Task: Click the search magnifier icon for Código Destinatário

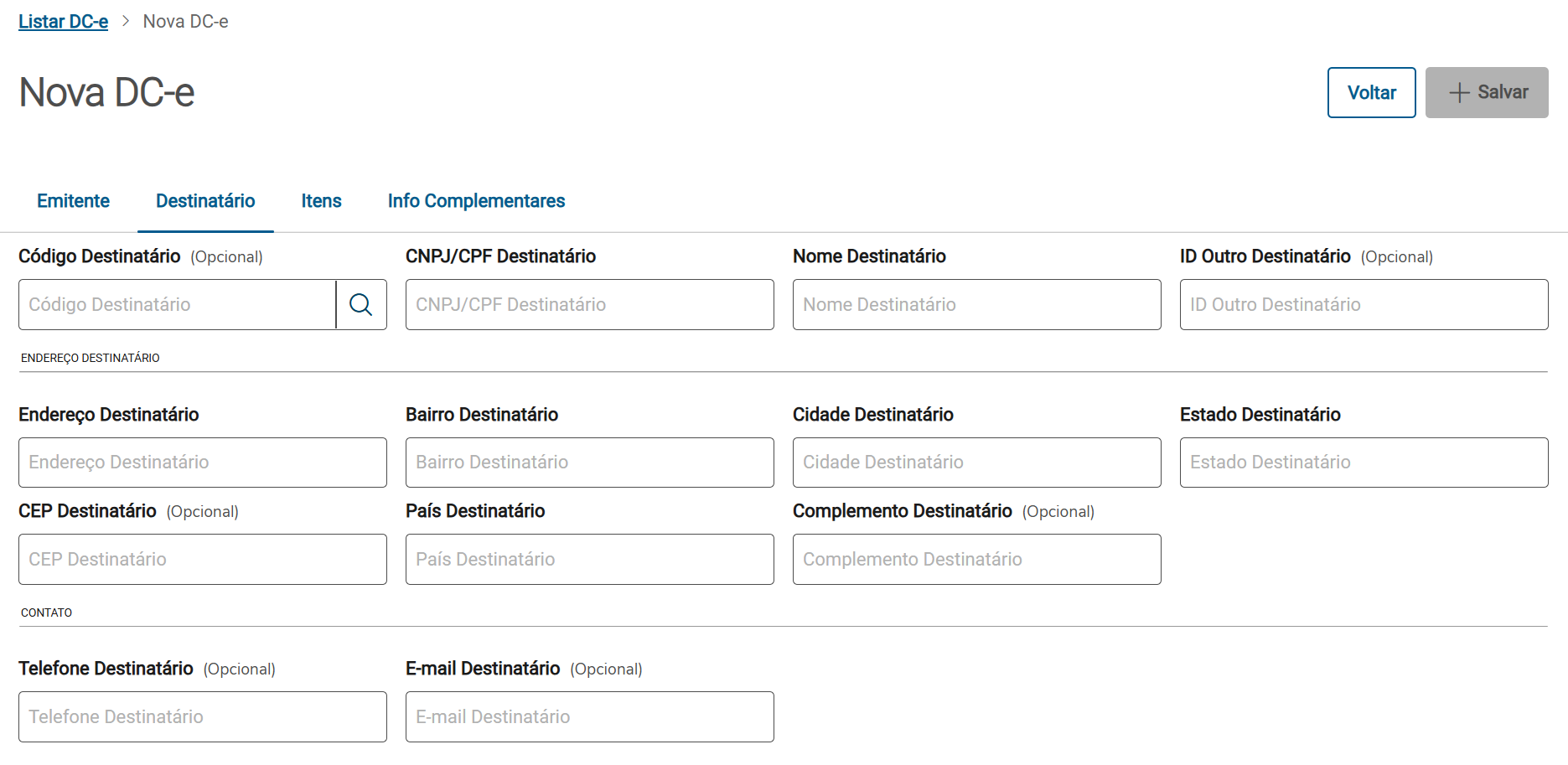Action: tap(361, 304)
